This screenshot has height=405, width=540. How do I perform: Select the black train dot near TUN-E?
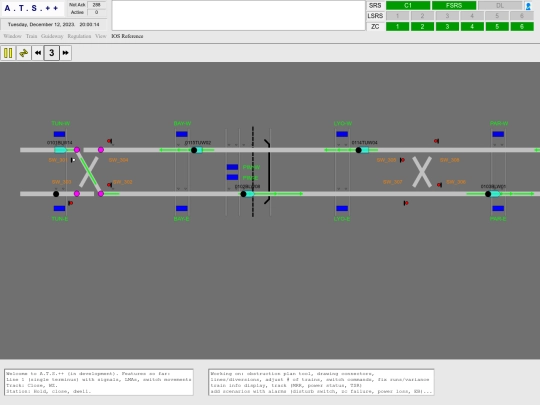(56, 194)
